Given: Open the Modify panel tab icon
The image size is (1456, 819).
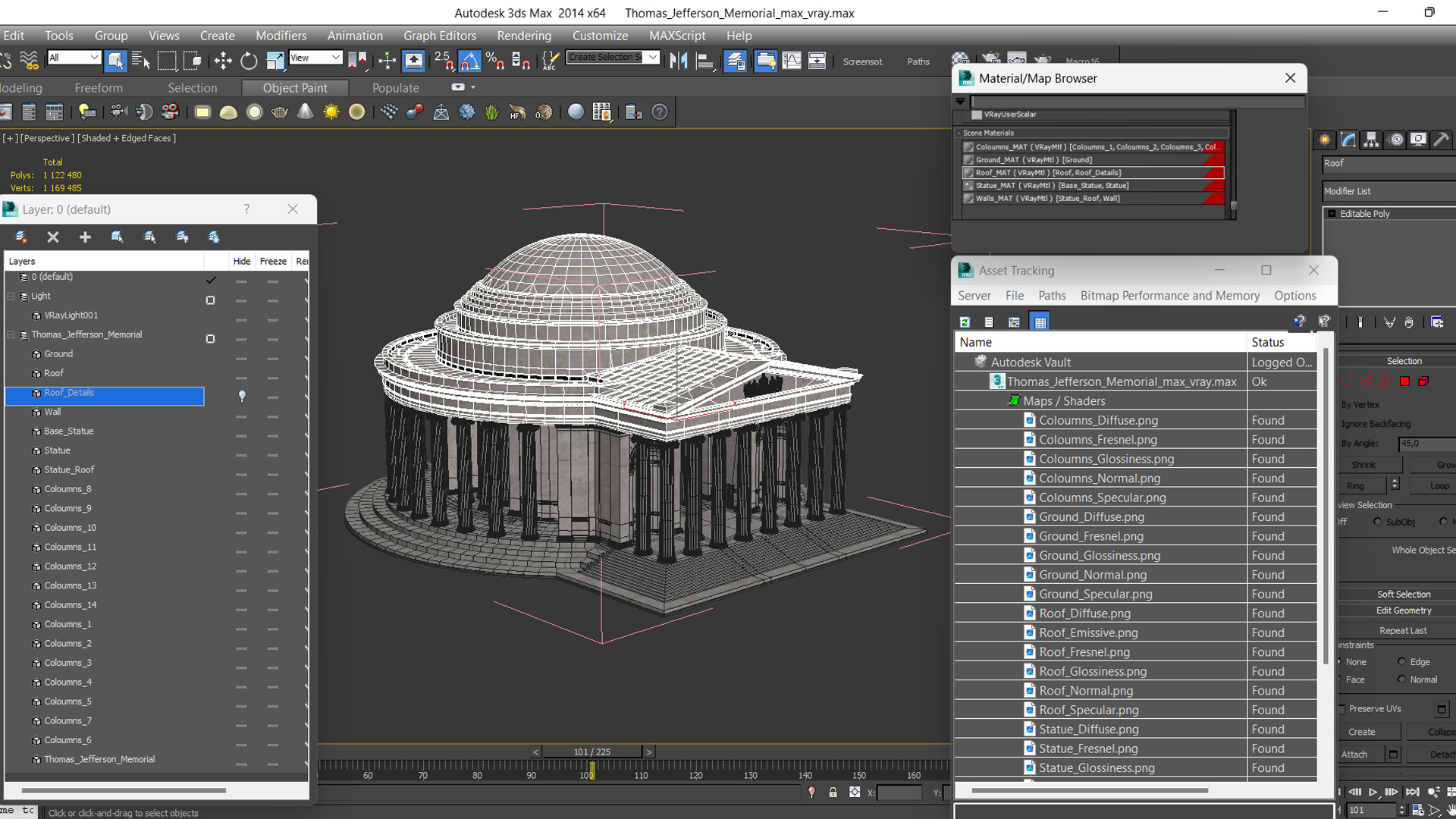Looking at the screenshot, I should tap(1348, 140).
